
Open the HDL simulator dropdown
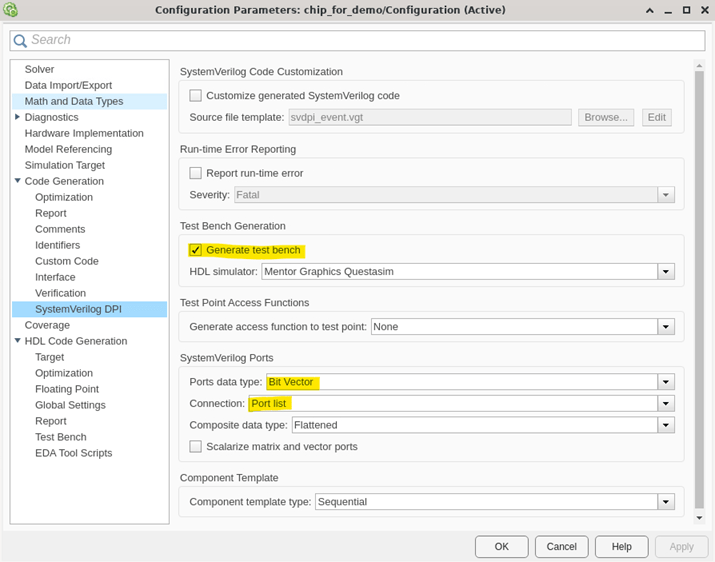click(665, 272)
